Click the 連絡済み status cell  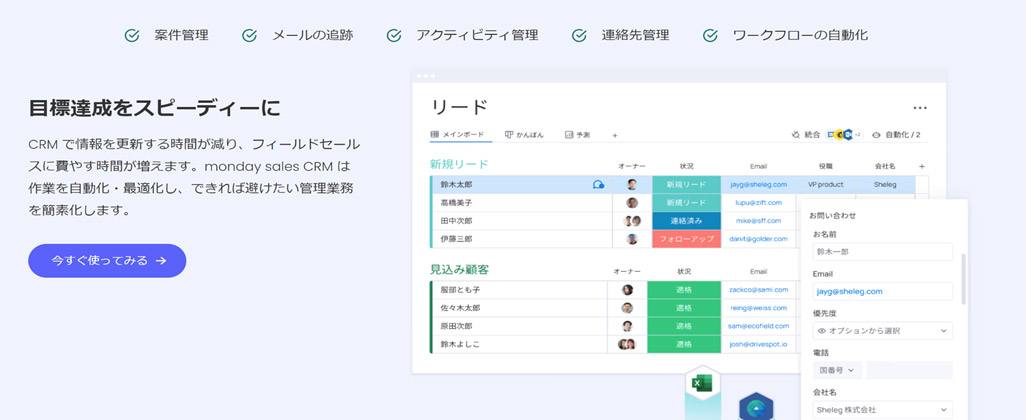click(686, 221)
